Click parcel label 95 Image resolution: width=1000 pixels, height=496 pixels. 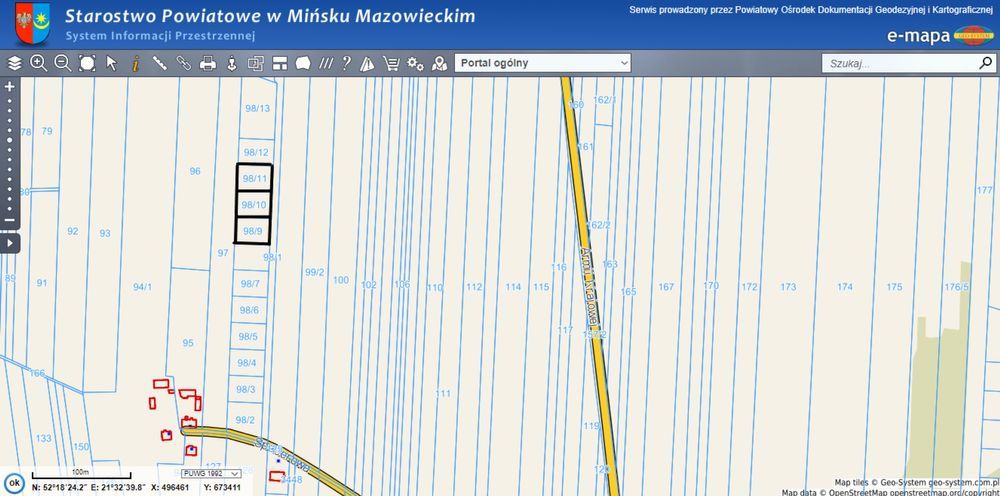188,343
